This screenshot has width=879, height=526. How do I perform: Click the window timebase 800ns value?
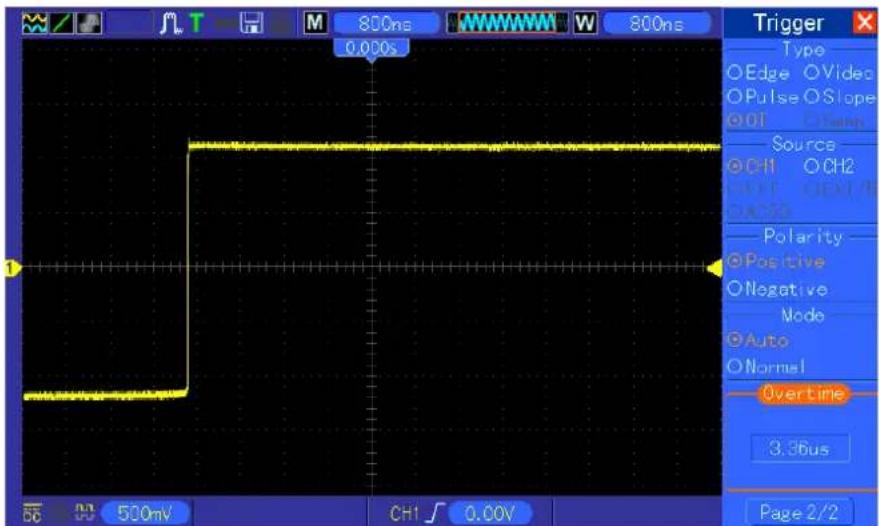point(656,24)
